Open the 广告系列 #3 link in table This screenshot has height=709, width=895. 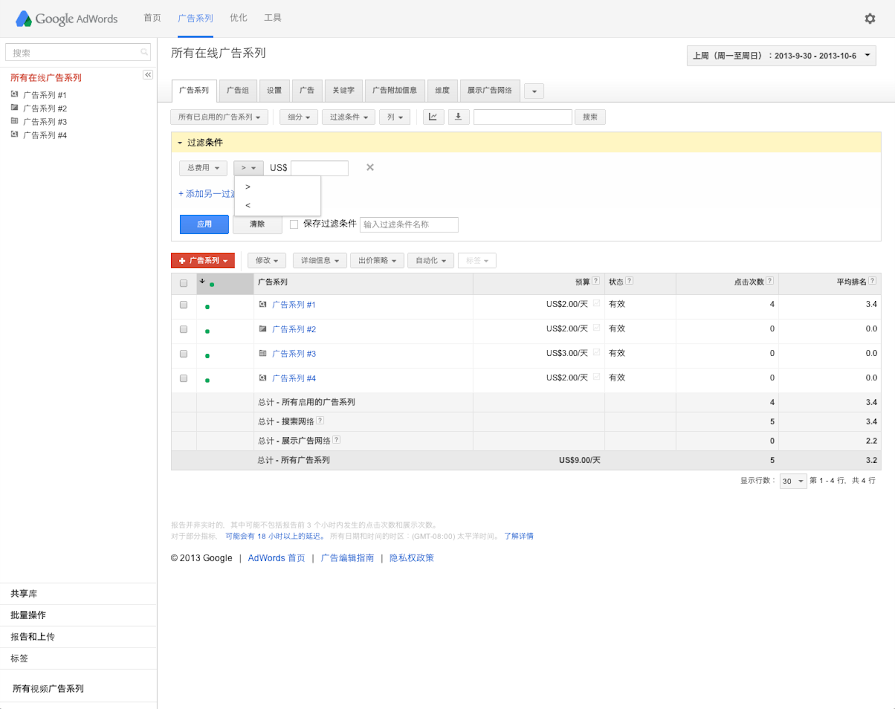[x=294, y=354]
